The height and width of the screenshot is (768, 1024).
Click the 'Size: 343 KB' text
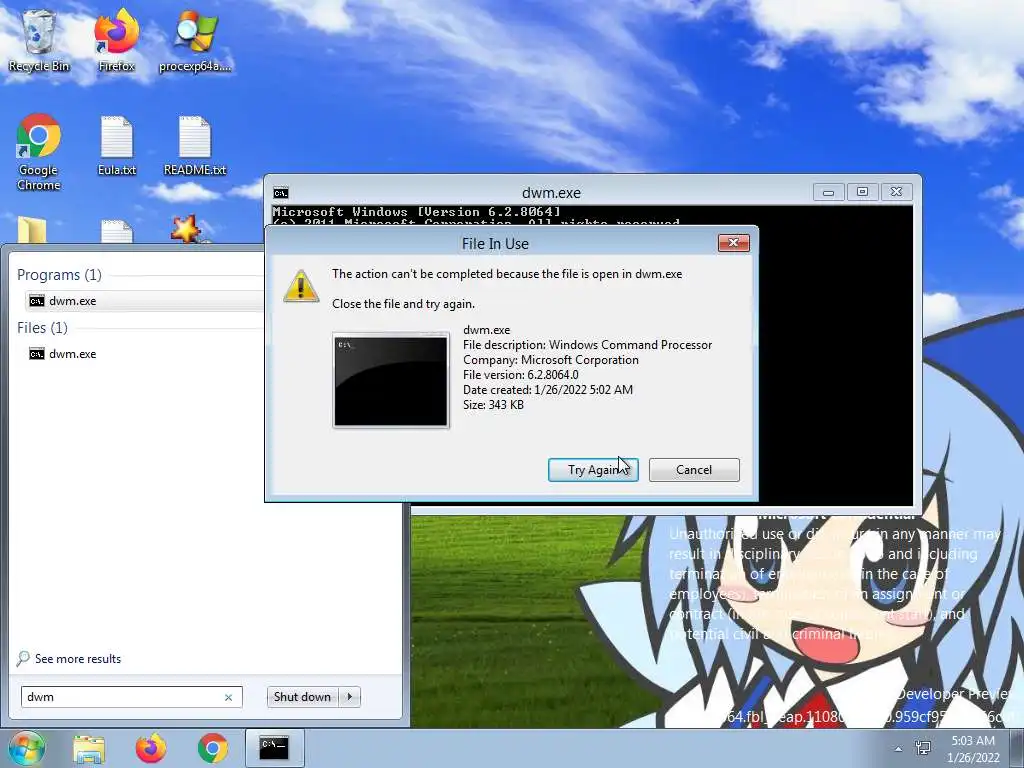click(493, 405)
